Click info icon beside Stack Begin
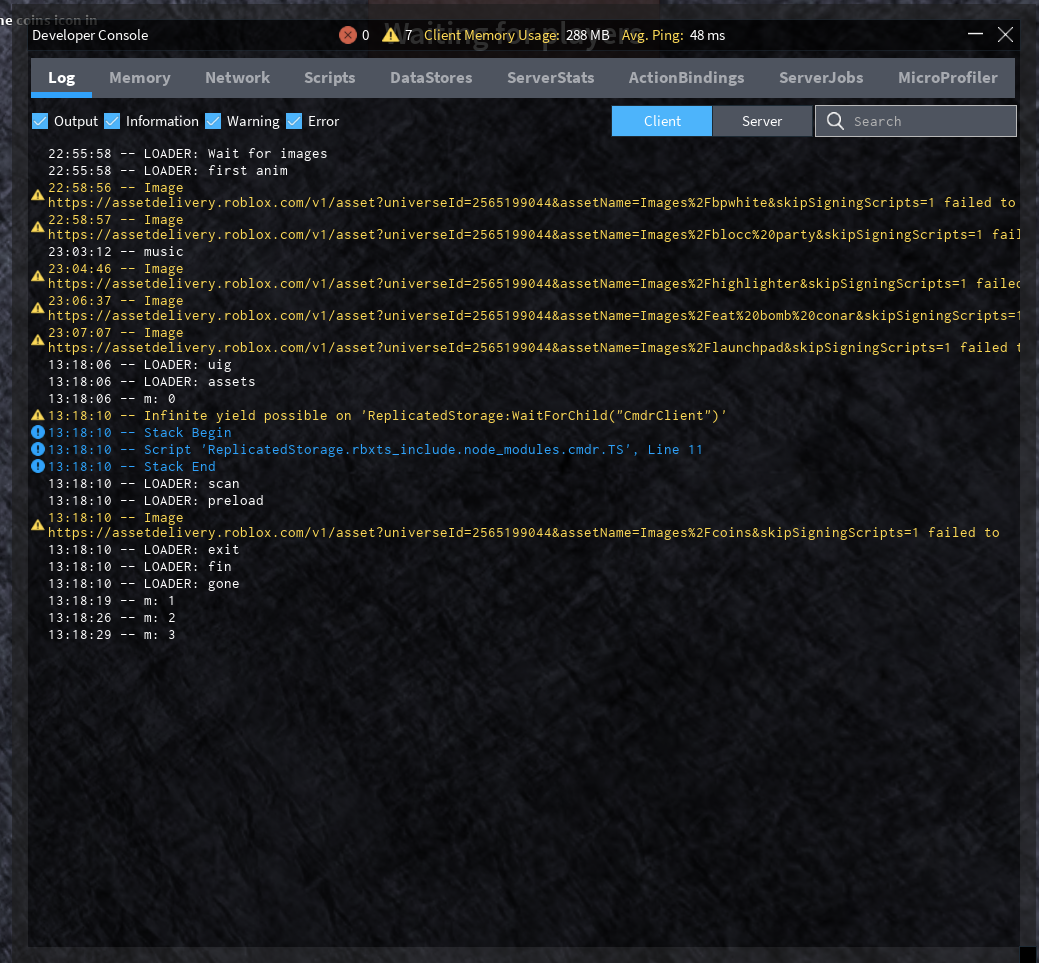 [x=38, y=432]
